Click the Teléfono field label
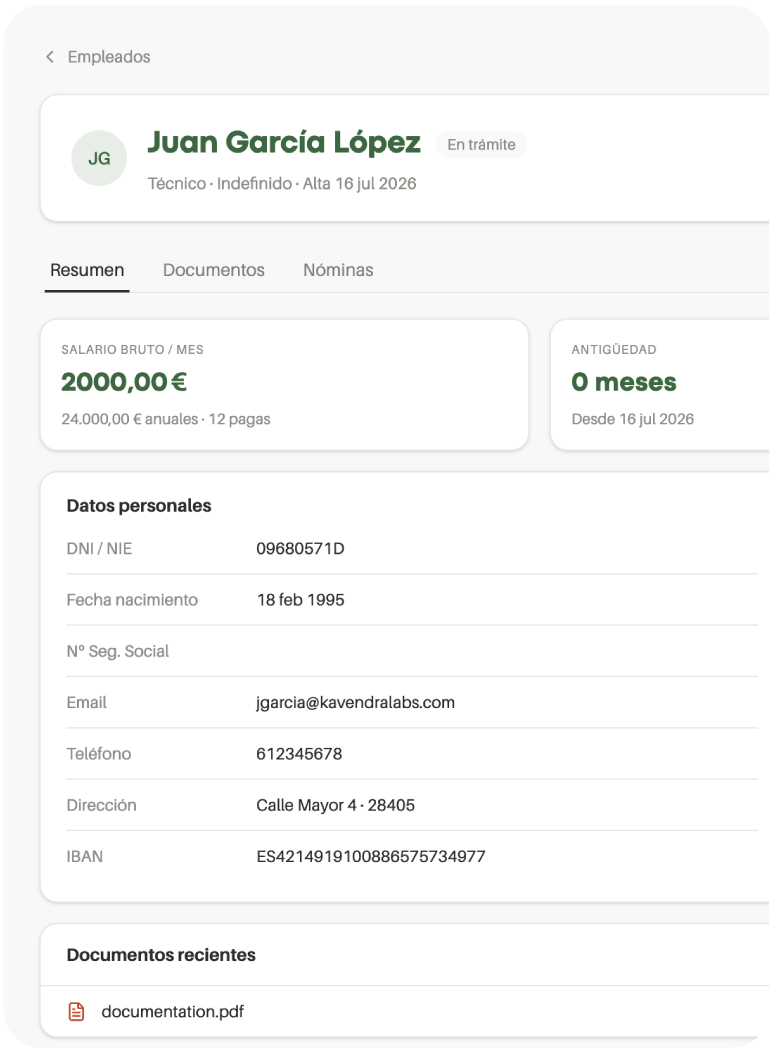 point(99,753)
